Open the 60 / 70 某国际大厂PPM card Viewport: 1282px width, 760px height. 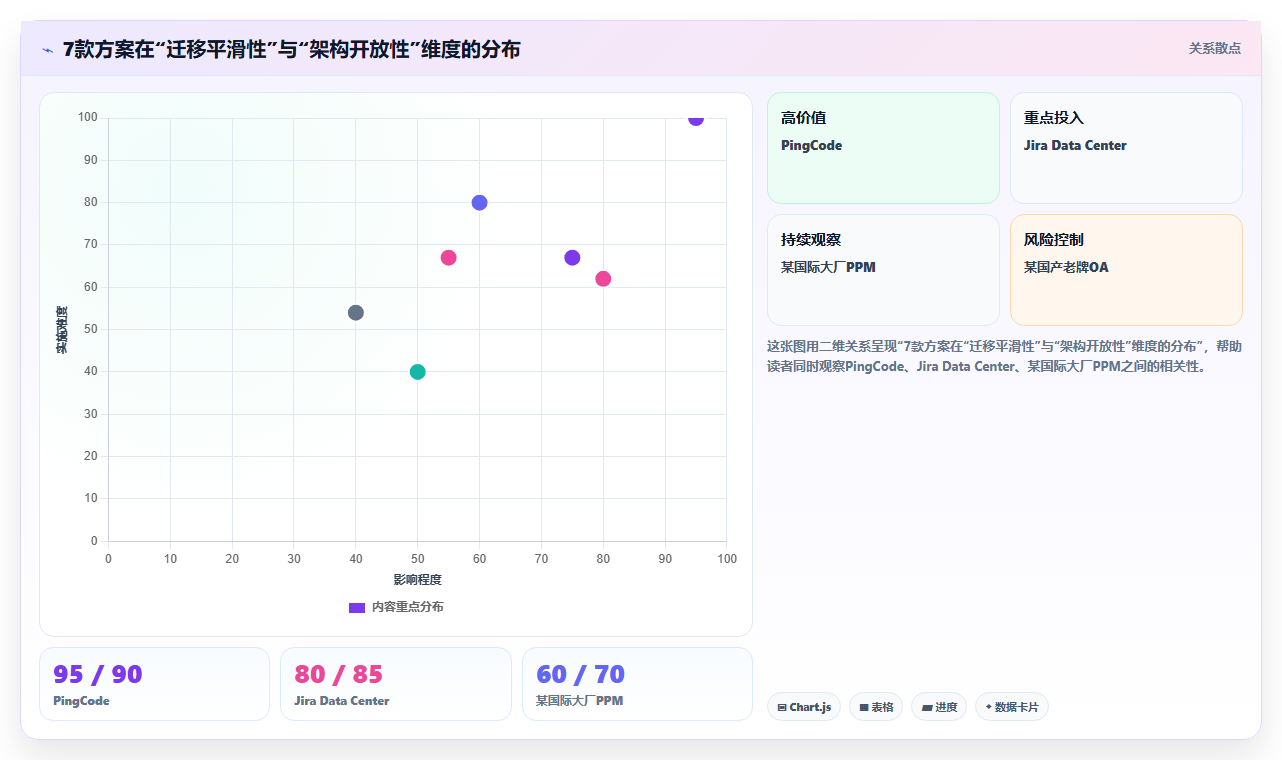(637, 684)
